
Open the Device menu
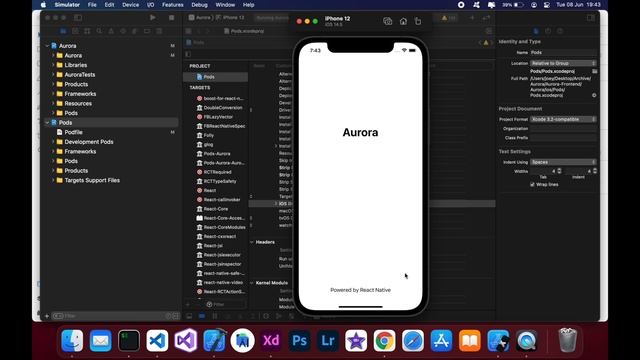pos(131,5)
